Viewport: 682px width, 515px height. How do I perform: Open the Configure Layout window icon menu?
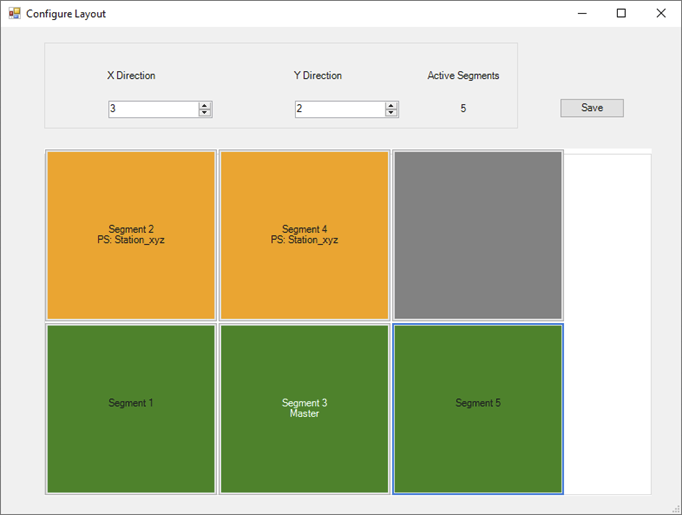(14, 13)
